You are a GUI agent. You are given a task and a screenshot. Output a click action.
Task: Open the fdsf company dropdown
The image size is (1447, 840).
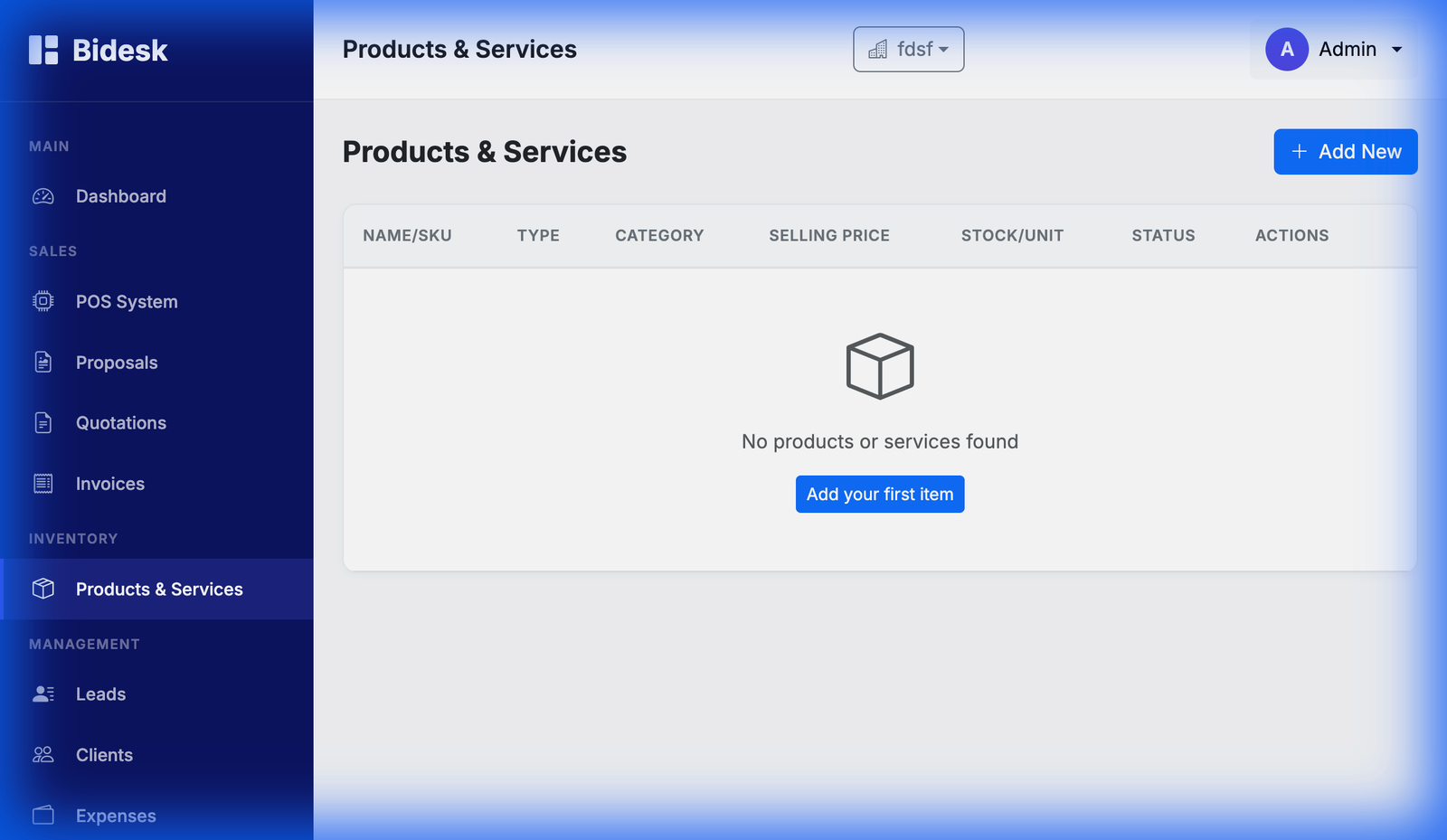click(908, 50)
